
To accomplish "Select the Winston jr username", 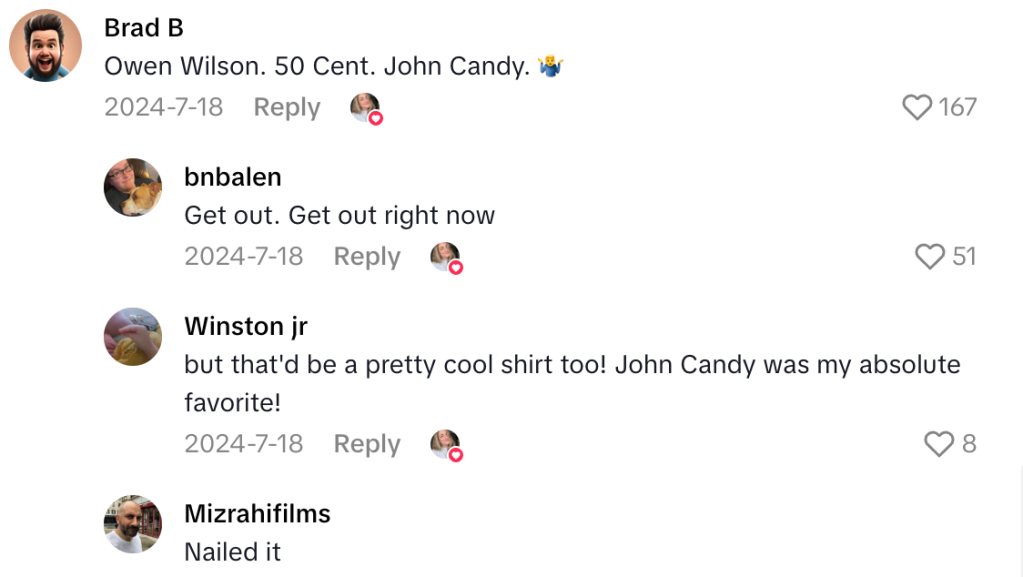I will (x=245, y=326).
